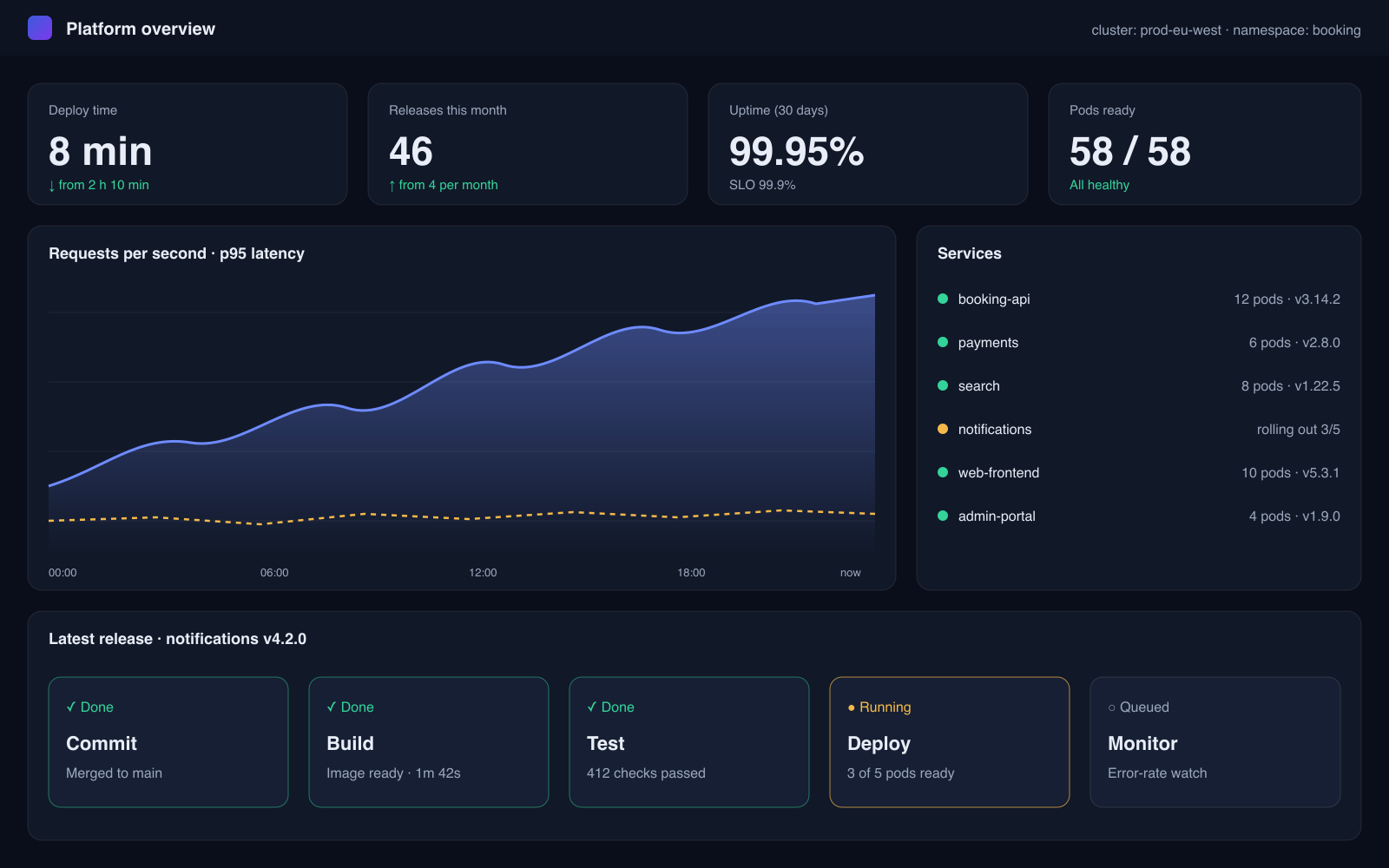1389x868 pixels.
Task: Click the "4 pods · v1.9.0" text
Action: click(1294, 516)
